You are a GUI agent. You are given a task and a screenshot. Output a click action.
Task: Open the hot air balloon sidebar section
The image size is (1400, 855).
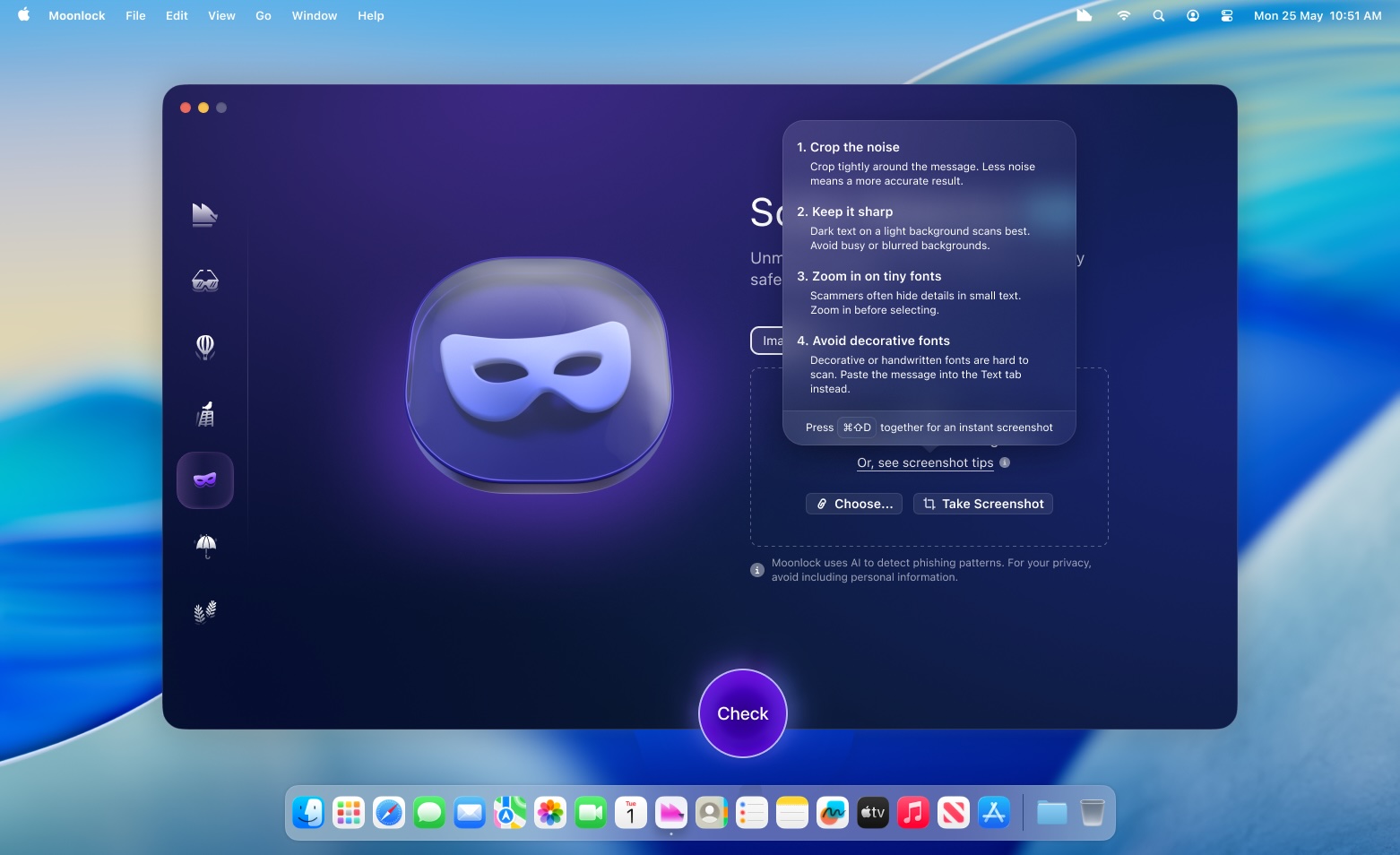point(204,347)
